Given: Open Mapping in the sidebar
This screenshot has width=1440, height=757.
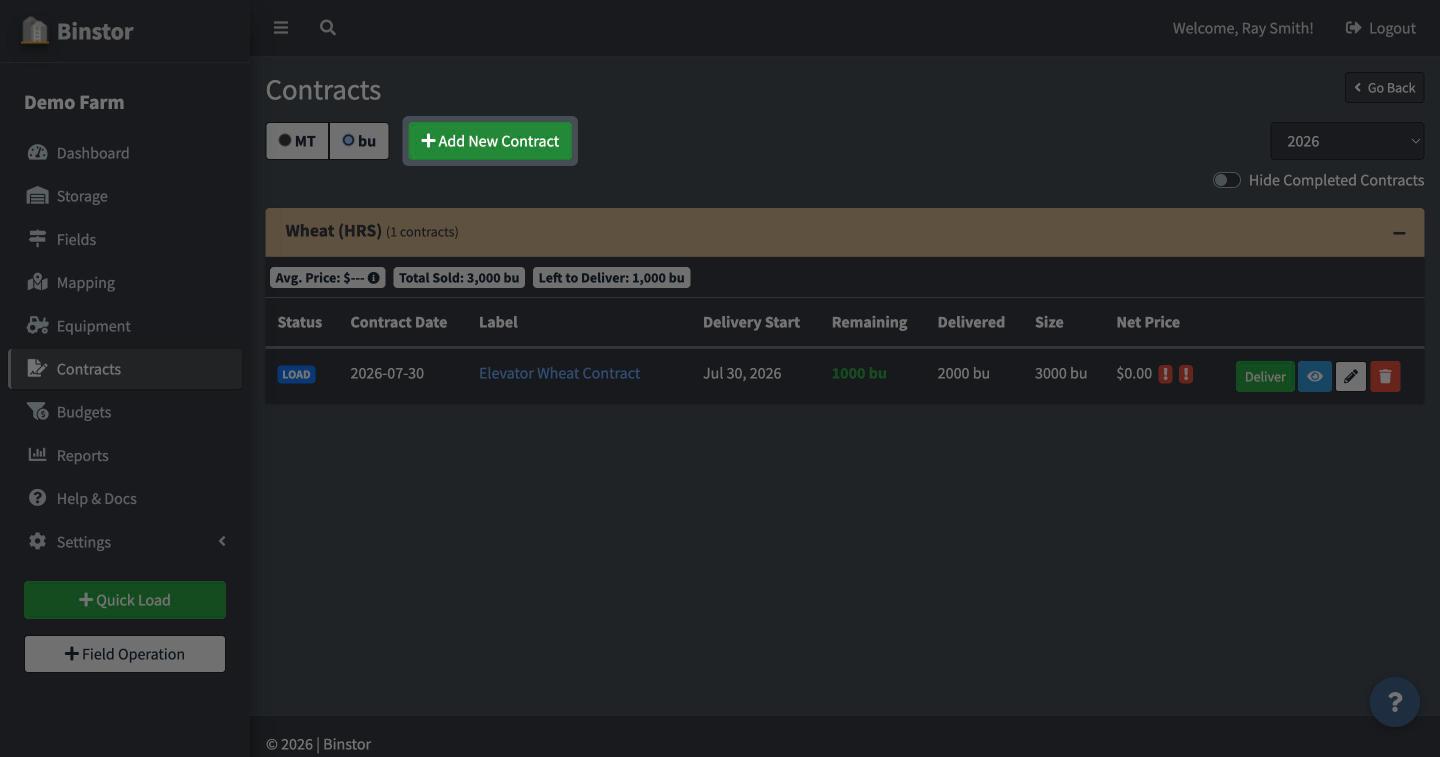Looking at the screenshot, I should coord(125,282).
